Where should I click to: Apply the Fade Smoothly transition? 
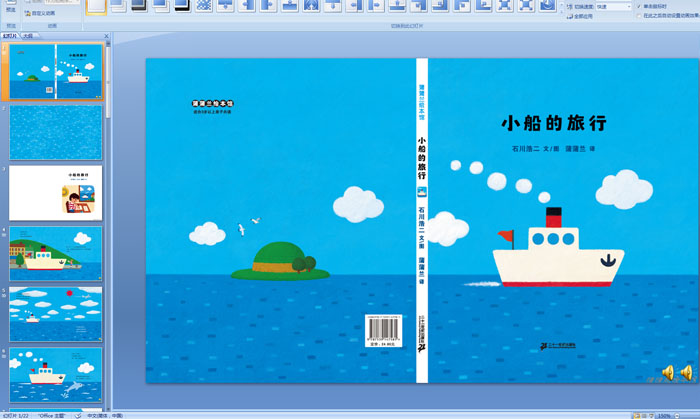coord(118,5)
